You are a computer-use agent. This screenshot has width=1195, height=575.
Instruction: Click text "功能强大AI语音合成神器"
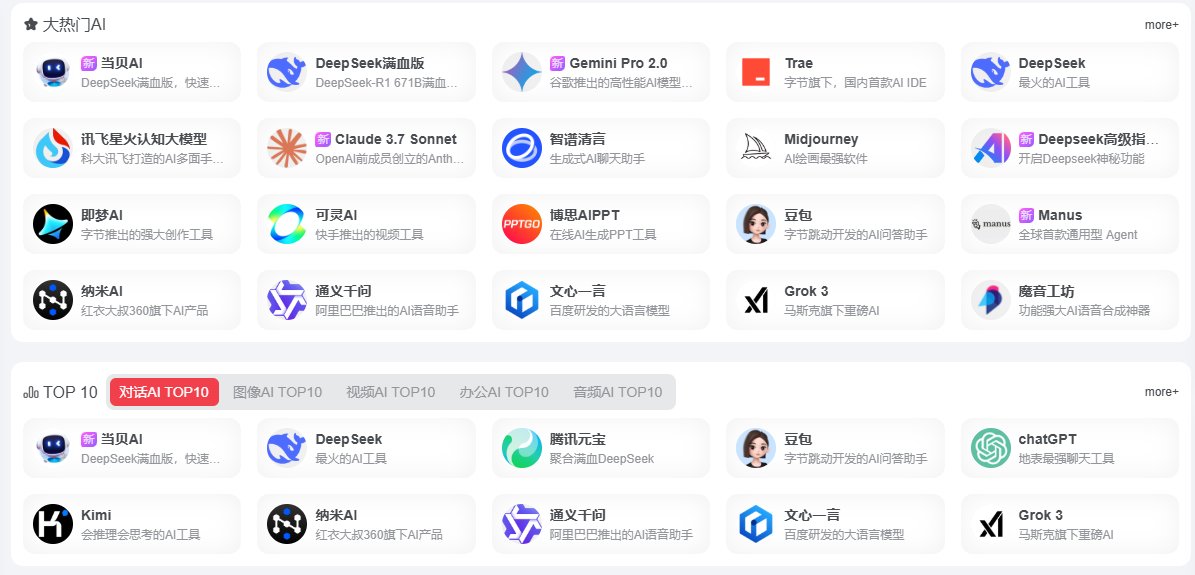pos(1084,310)
